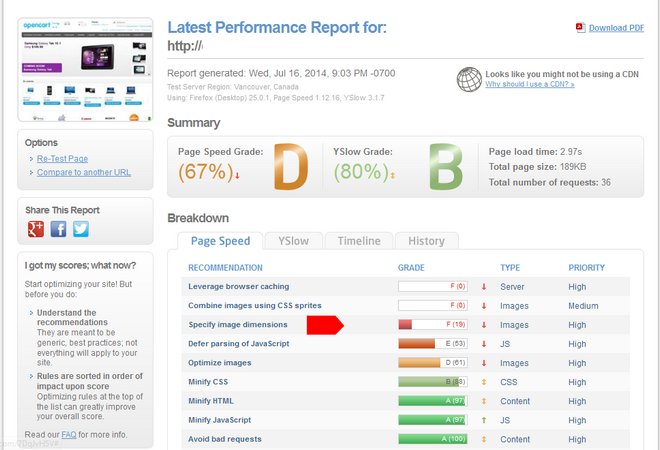Click the Re-Test Page link
Image resolution: width=660 pixels, height=450 pixels.
(62, 159)
